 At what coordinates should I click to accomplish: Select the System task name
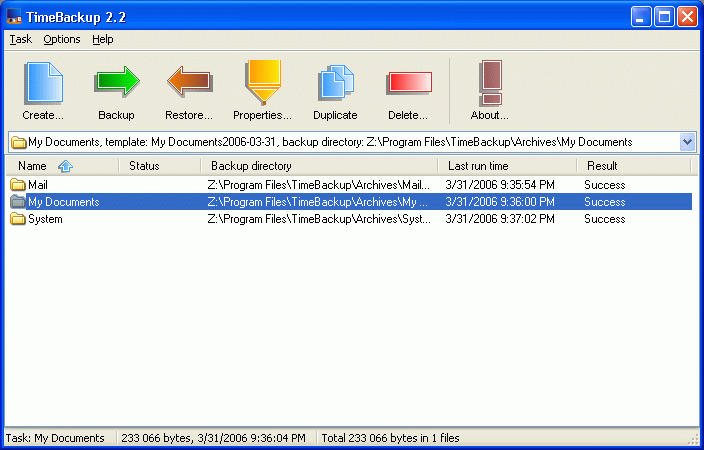pyautogui.click(x=45, y=219)
